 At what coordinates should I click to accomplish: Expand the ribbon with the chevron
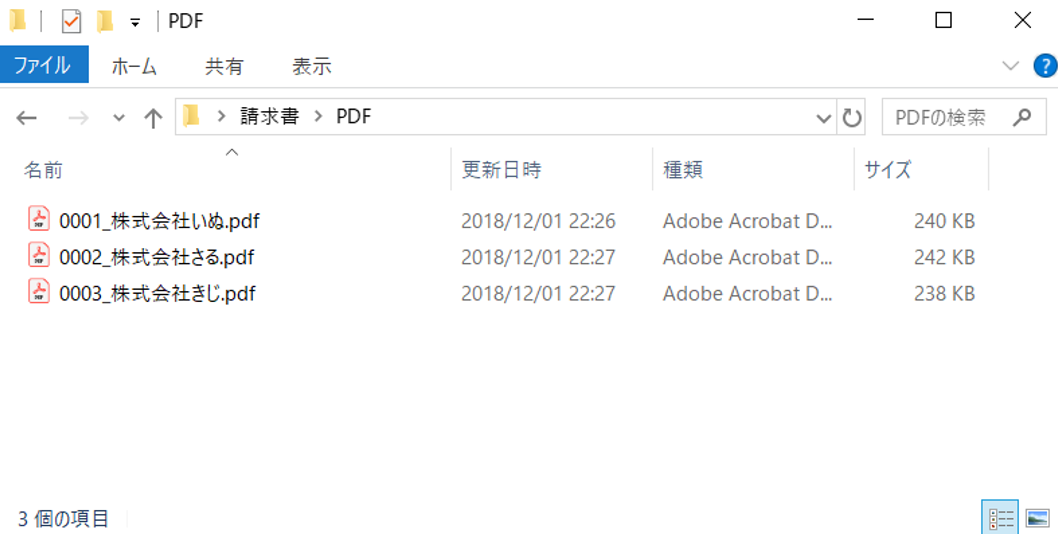tap(1010, 66)
